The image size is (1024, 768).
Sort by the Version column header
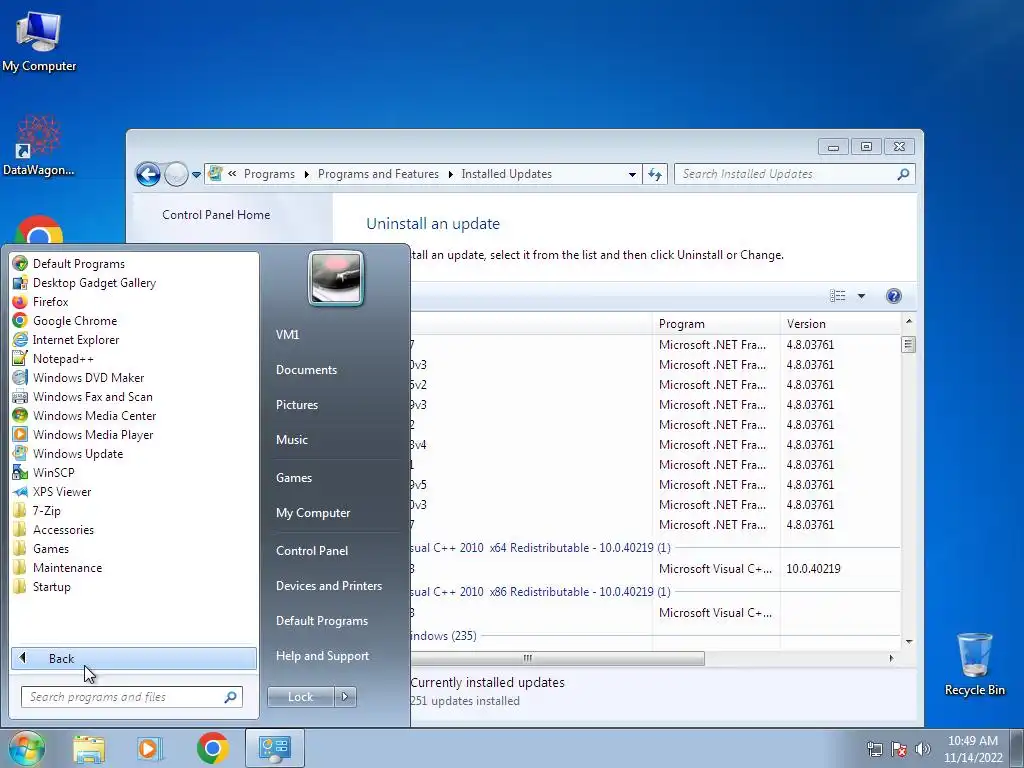[841, 324]
